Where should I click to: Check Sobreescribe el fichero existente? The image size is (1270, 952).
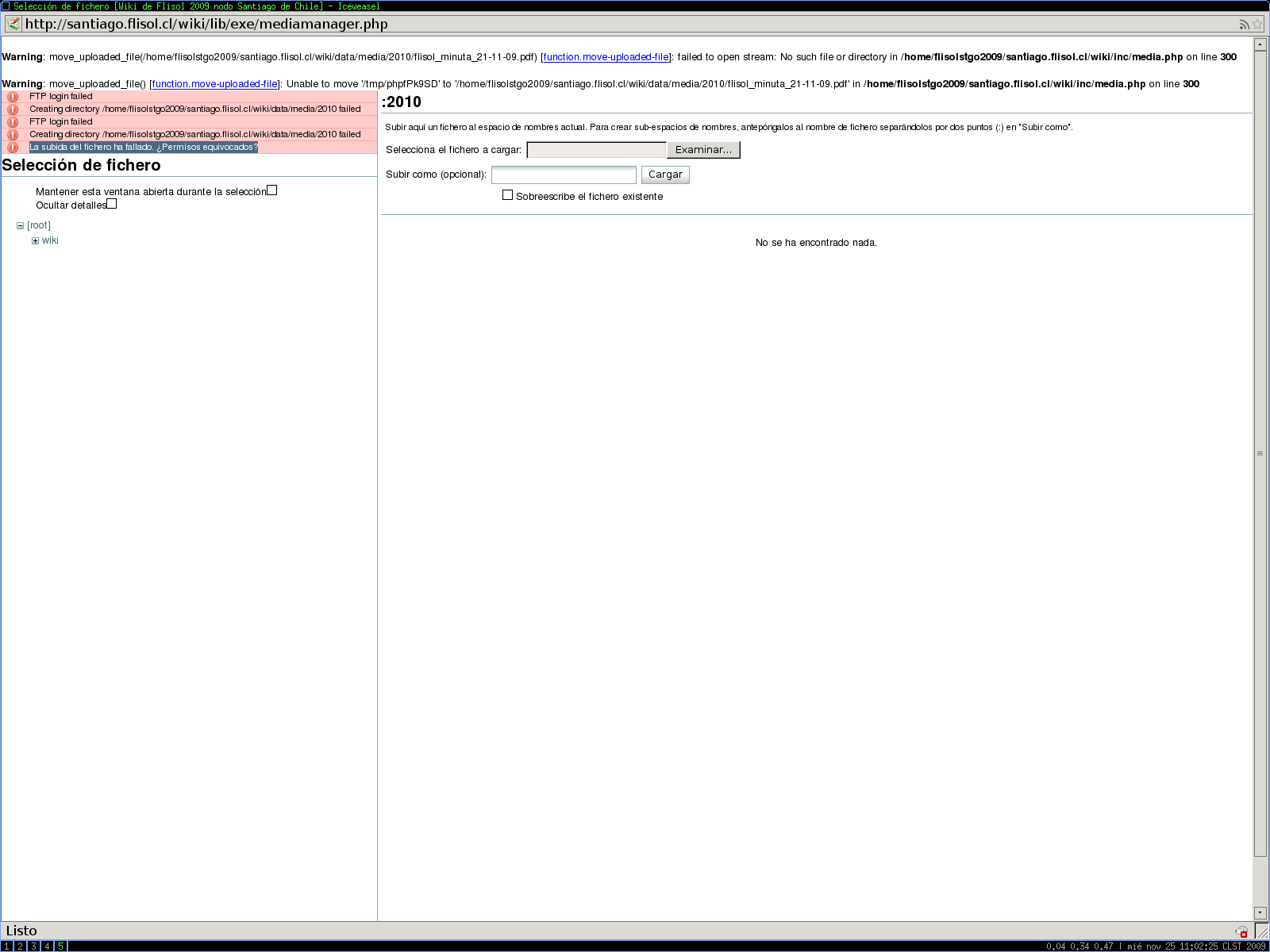507,195
